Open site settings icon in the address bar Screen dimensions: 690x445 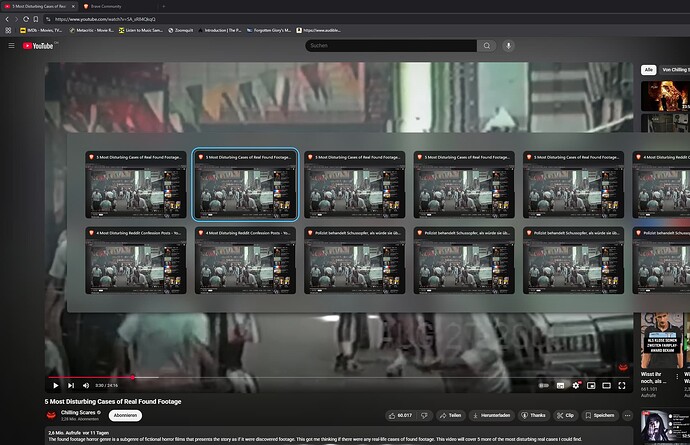[x=48, y=19]
